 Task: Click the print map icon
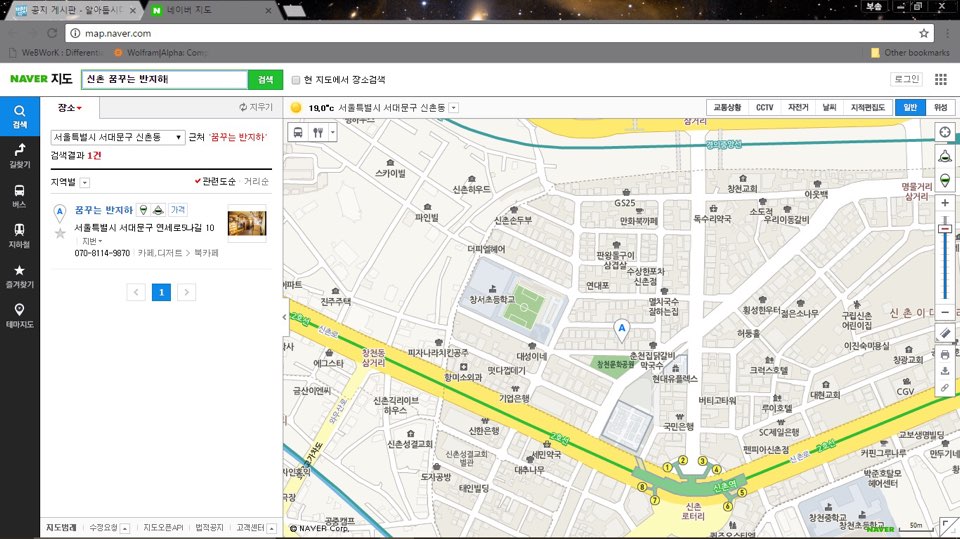945,355
